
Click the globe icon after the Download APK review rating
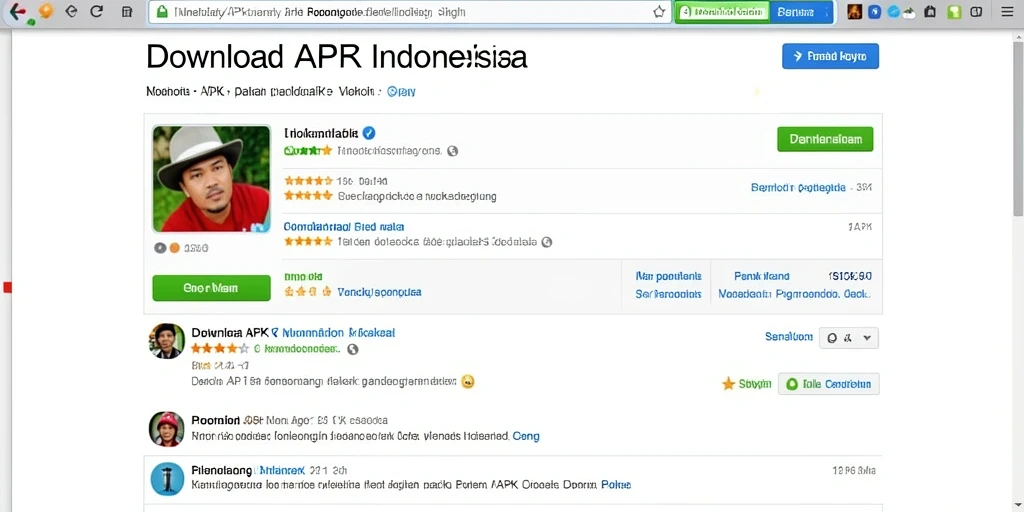(x=353, y=349)
